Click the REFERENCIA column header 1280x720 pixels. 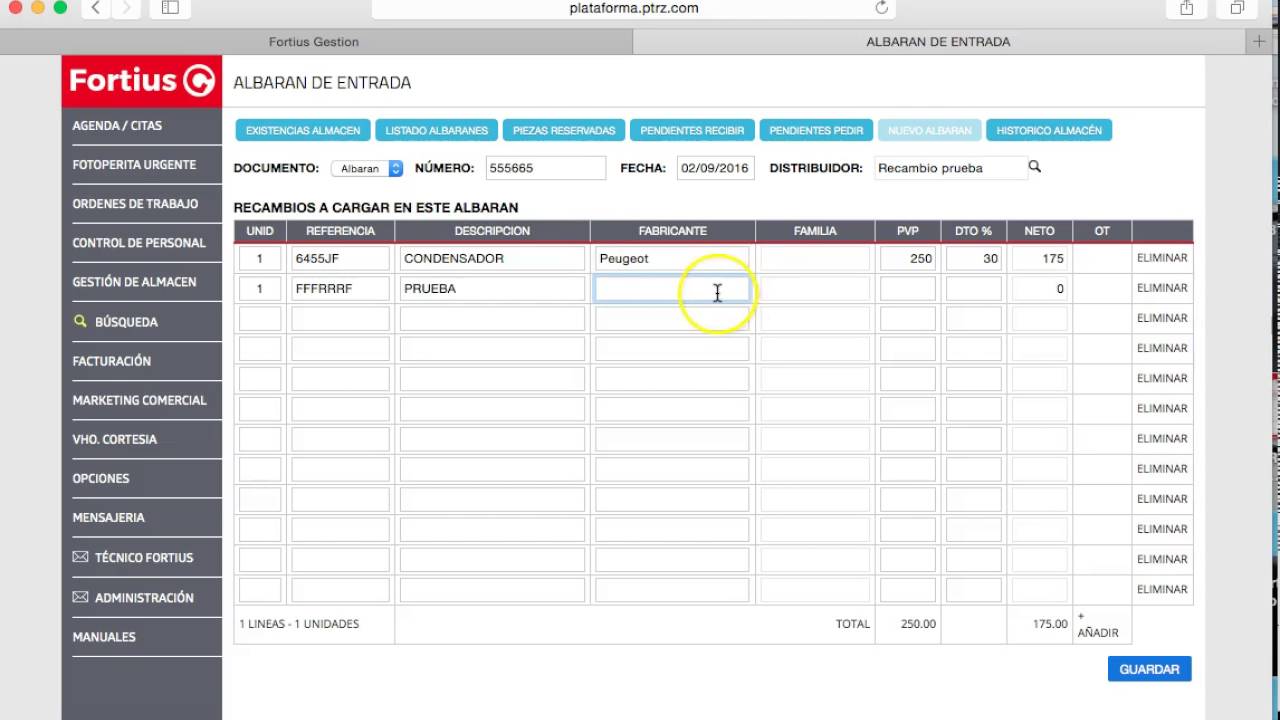point(340,231)
